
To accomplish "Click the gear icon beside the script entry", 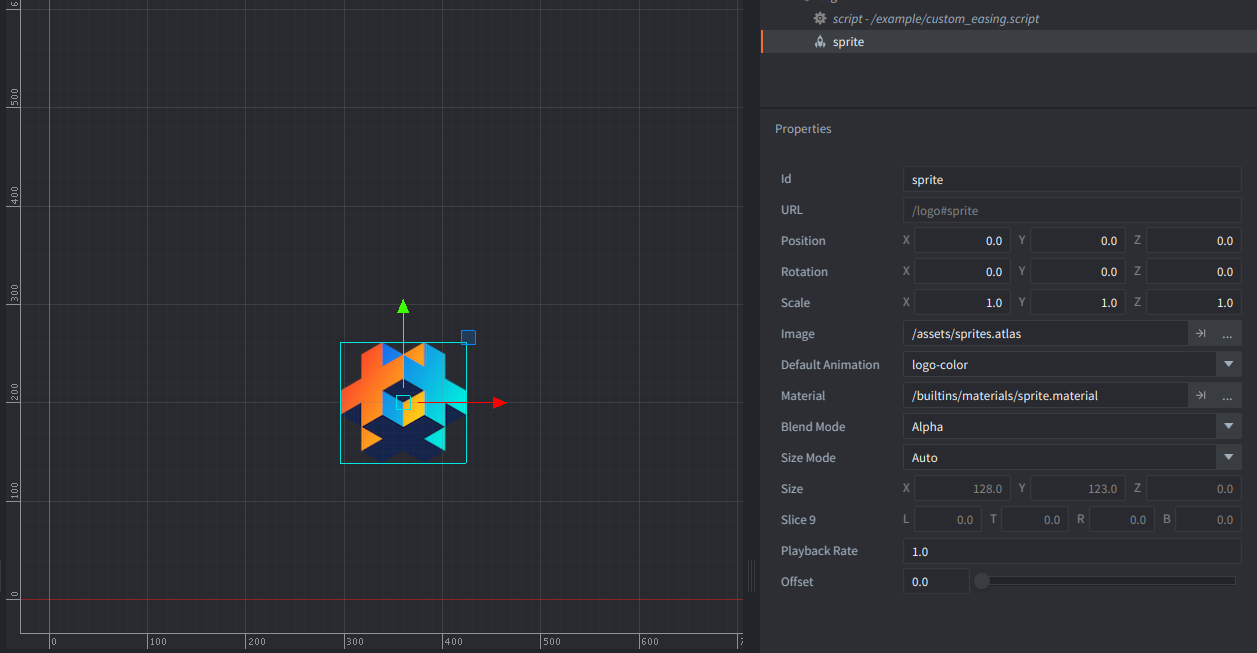I will 820,18.
